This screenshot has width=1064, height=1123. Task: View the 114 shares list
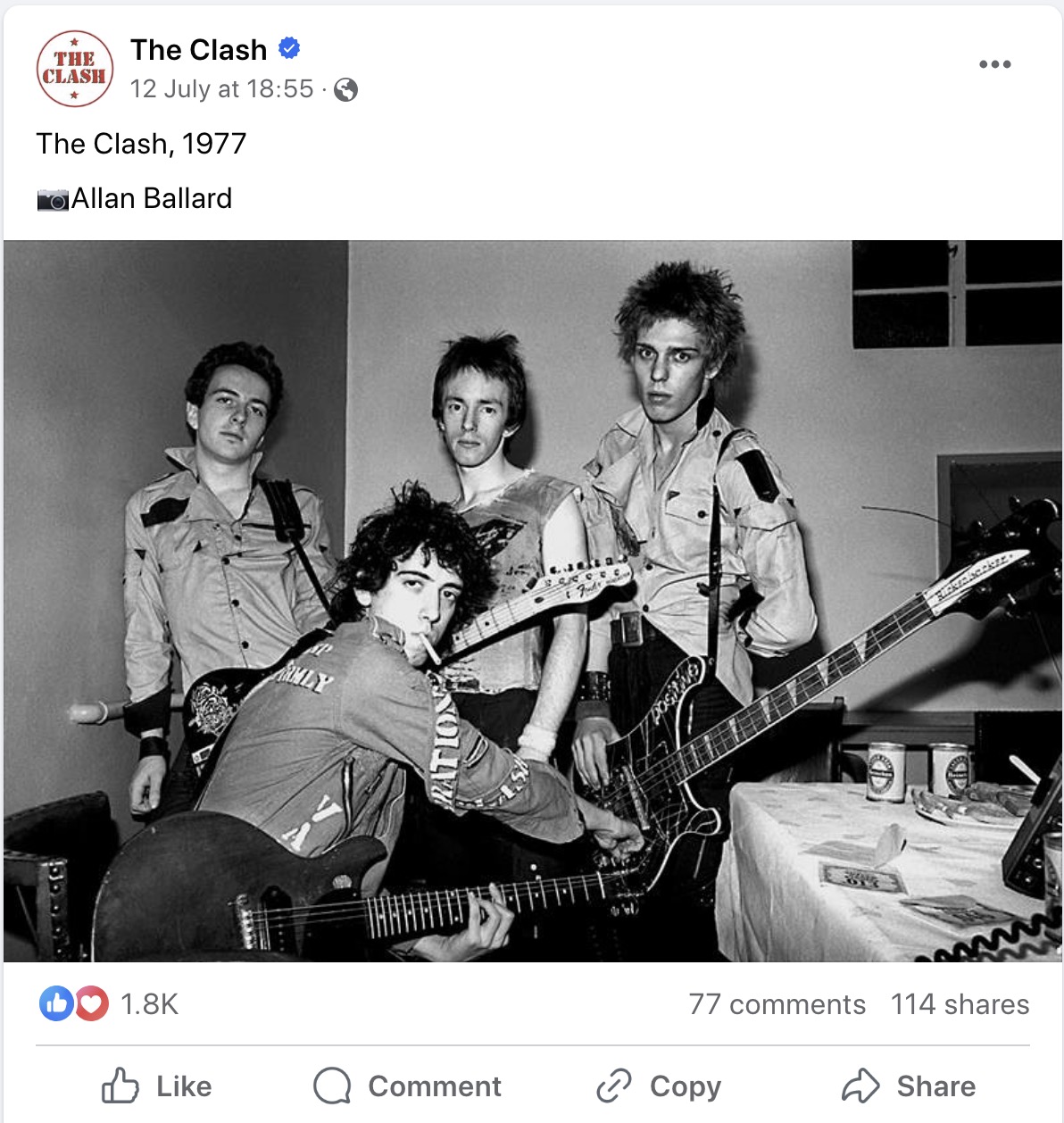(x=960, y=1004)
